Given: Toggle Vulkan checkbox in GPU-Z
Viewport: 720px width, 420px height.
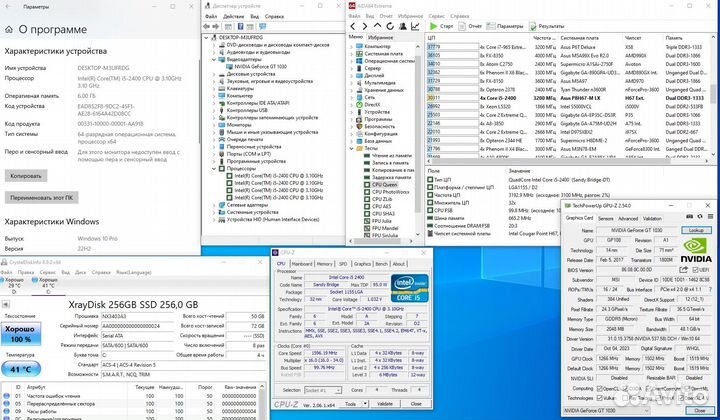Looking at the screenshot, I should (600, 398).
